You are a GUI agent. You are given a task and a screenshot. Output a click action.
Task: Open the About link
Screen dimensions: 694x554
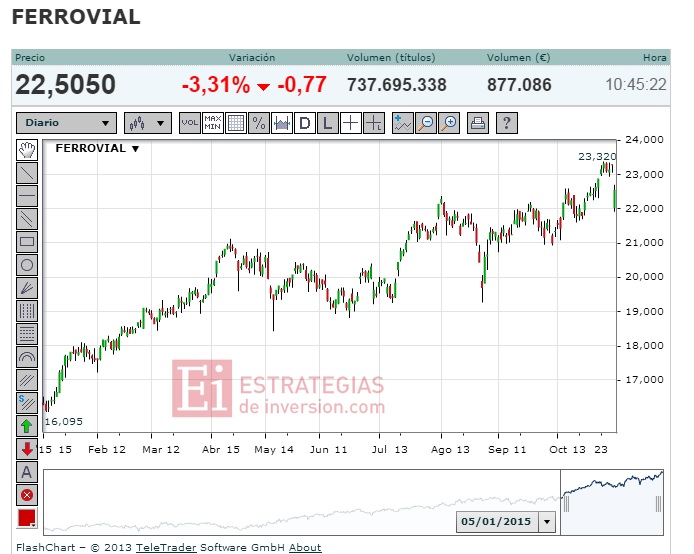click(x=305, y=548)
